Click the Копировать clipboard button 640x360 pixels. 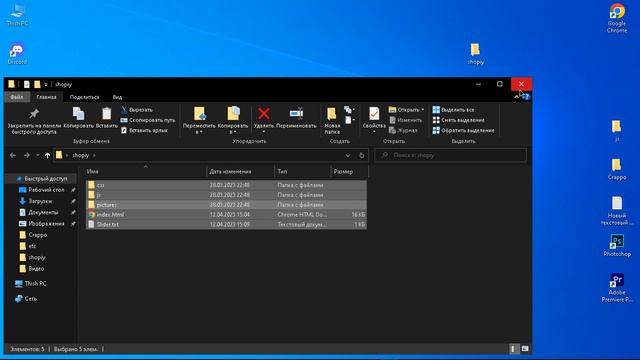[x=78, y=118]
